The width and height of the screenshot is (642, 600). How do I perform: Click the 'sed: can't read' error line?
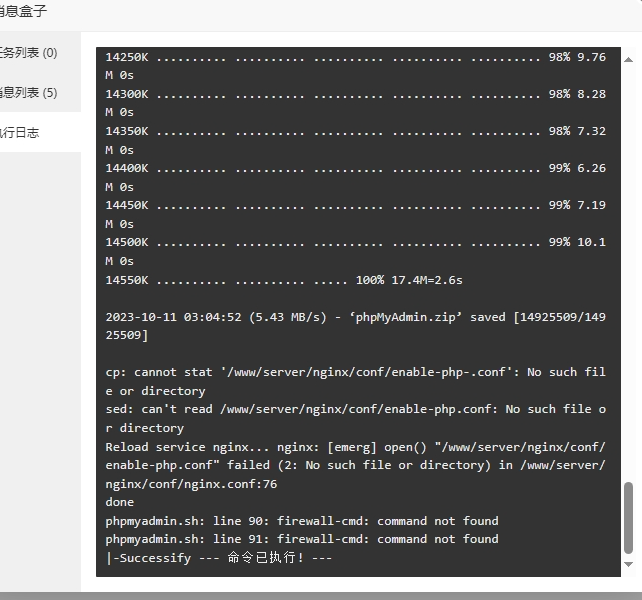(355, 418)
